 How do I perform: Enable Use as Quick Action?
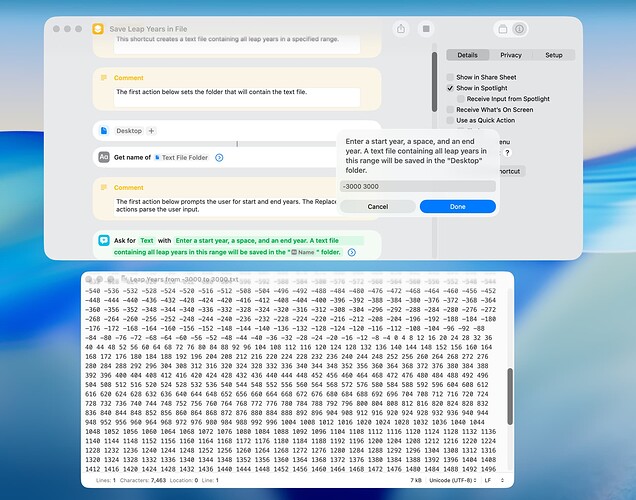(x=450, y=120)
